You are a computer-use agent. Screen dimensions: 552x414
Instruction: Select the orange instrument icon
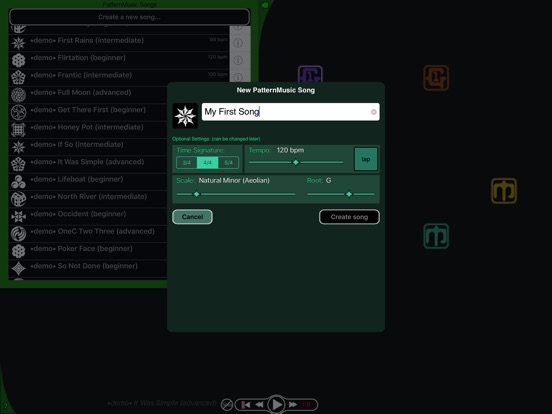[x=436, y=77]
